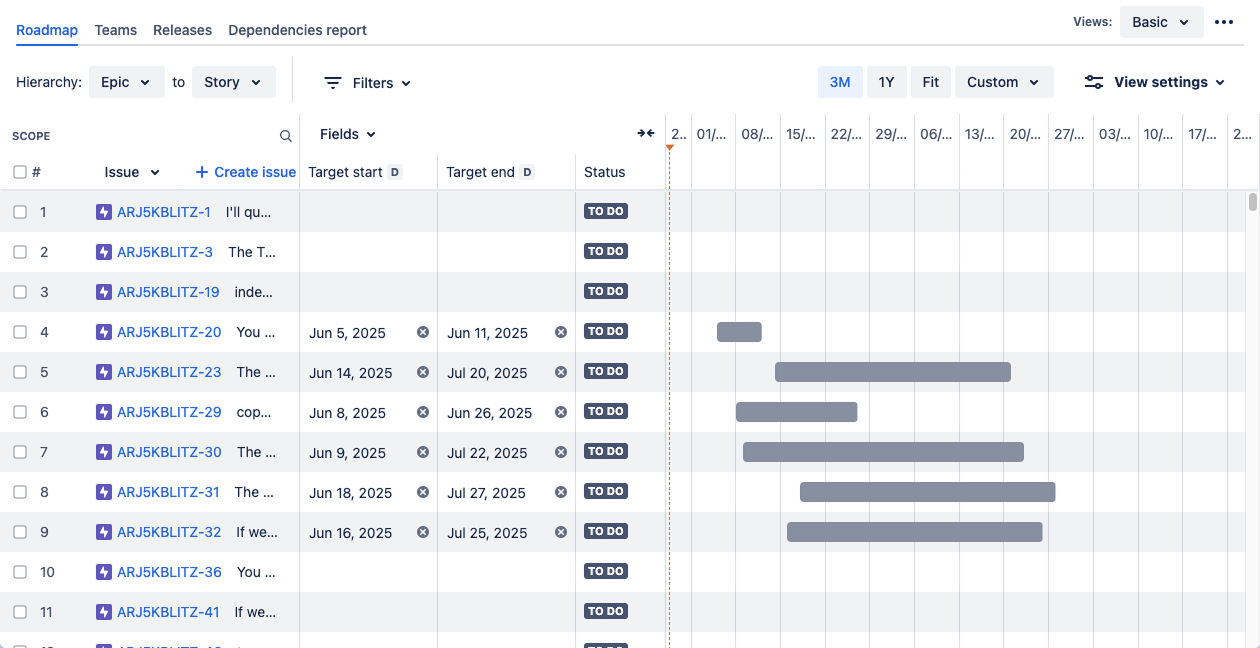The image size is (1260, 648).
Task: Click the Create issue link
Action: point(245,171)
